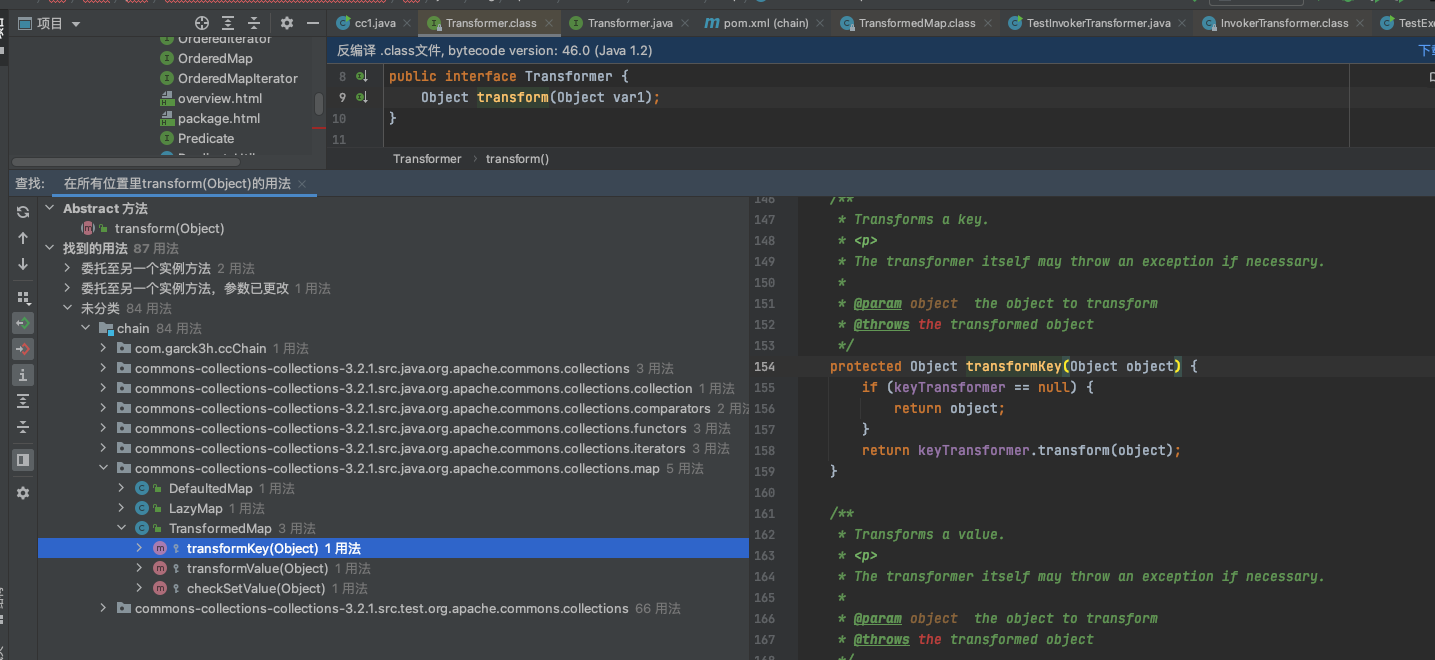Image resolution: width=1435 pixels, height=660 pixels.
Task: Select package.html in the project tree
Action: pos(218,118)
